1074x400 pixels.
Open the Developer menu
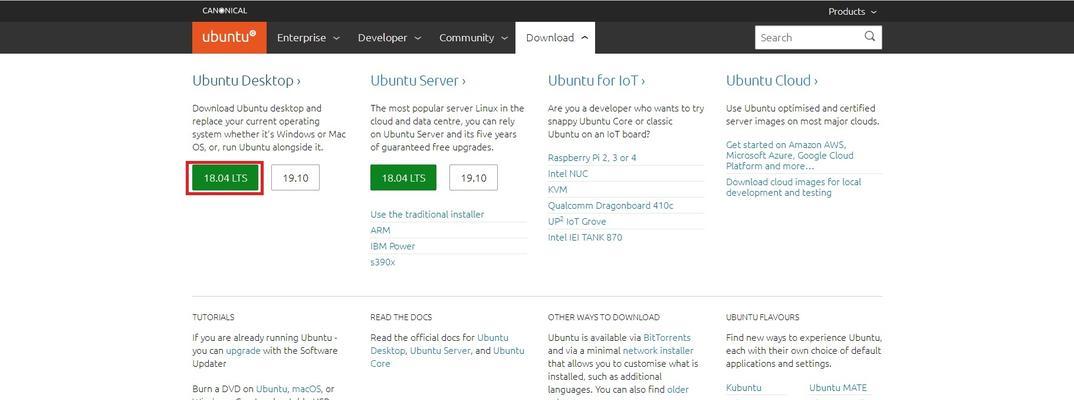[389, 38]
